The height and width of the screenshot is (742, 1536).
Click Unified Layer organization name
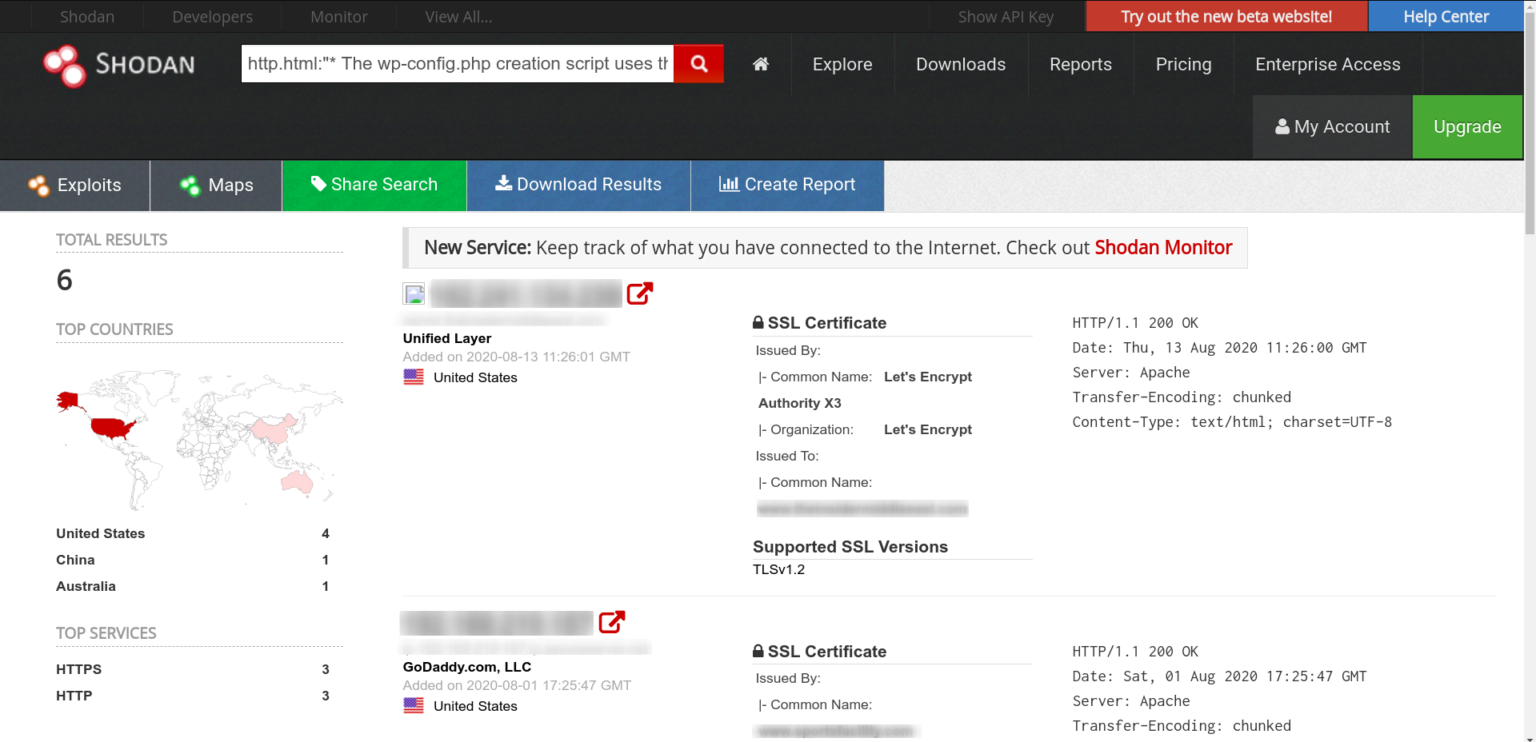pyautogui.click(x=447, y=338)
